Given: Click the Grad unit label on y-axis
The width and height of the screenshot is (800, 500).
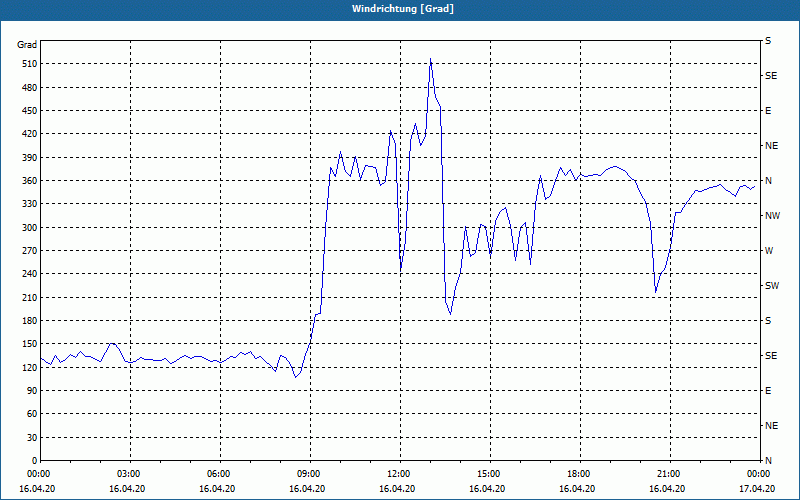Looking at the screenshot, I should (27, 45).
